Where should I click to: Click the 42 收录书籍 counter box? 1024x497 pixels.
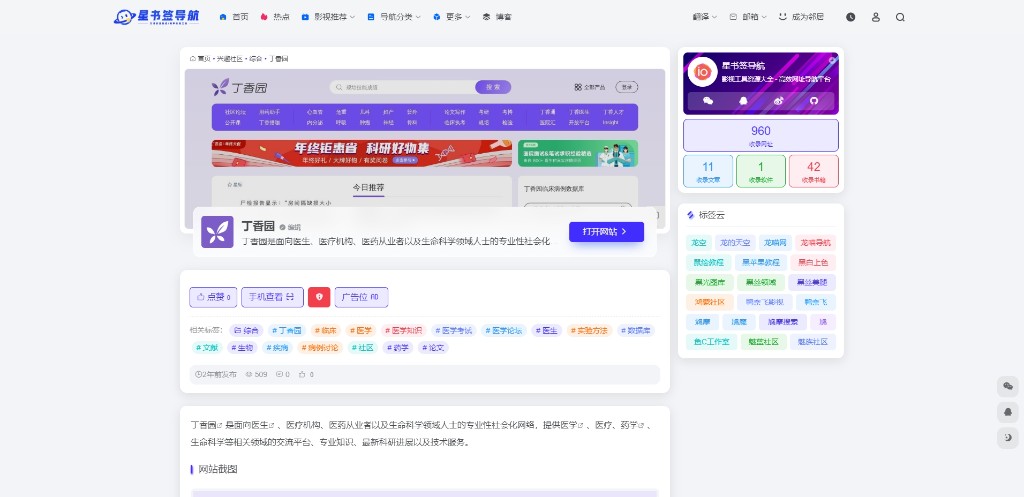tap(814, 171)
